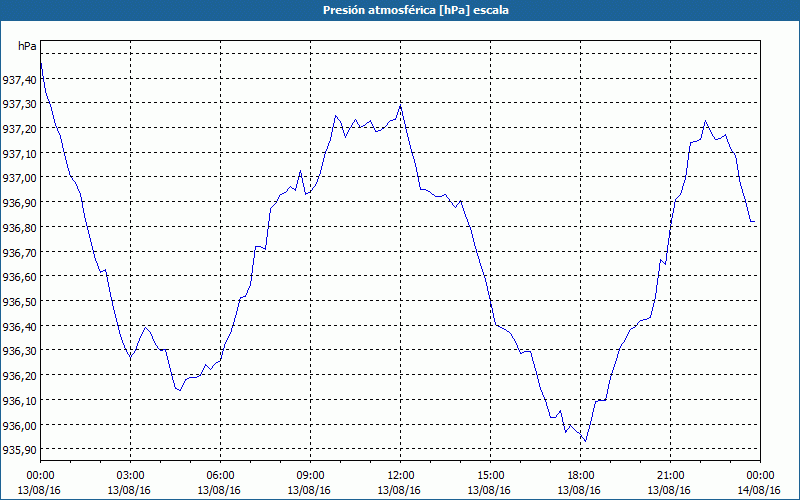Select the 936,30 y-axis label
800x500 pixels.
19,351
